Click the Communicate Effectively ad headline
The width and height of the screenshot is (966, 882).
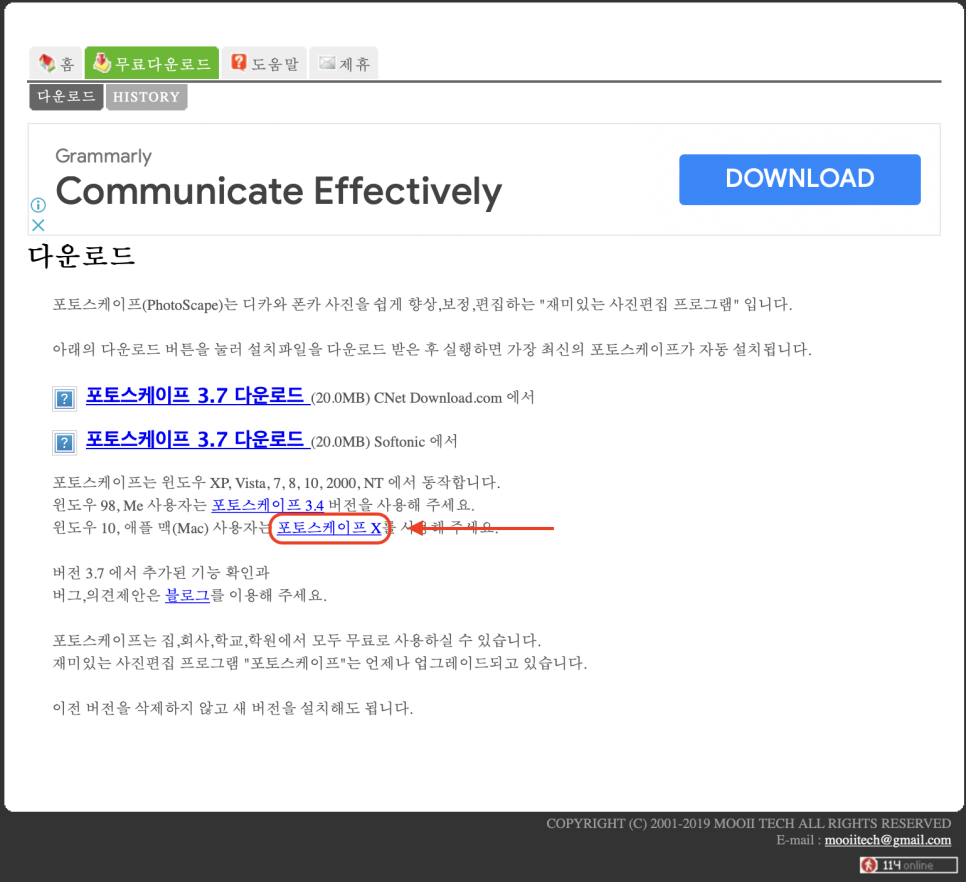(278, 191)
